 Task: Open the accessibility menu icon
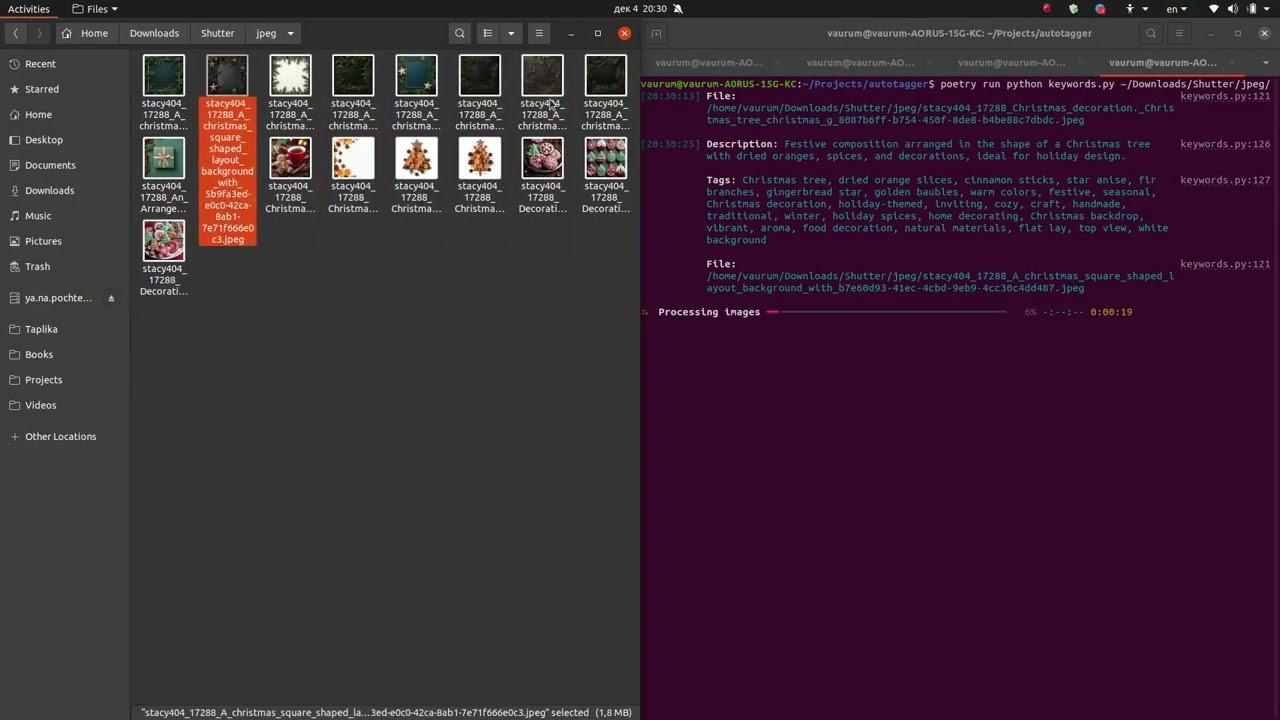(x=1130, y=8)
